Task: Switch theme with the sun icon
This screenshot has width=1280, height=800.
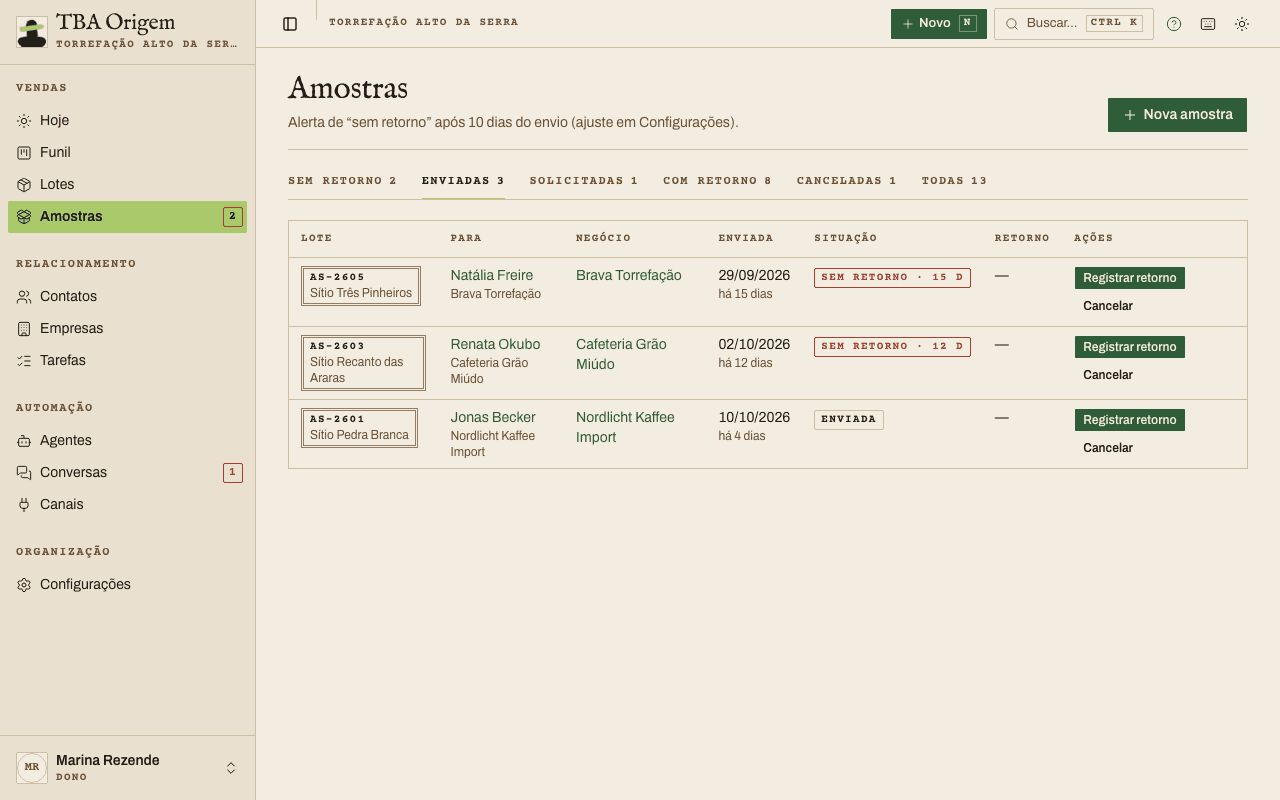Action: pos(1242,24)
